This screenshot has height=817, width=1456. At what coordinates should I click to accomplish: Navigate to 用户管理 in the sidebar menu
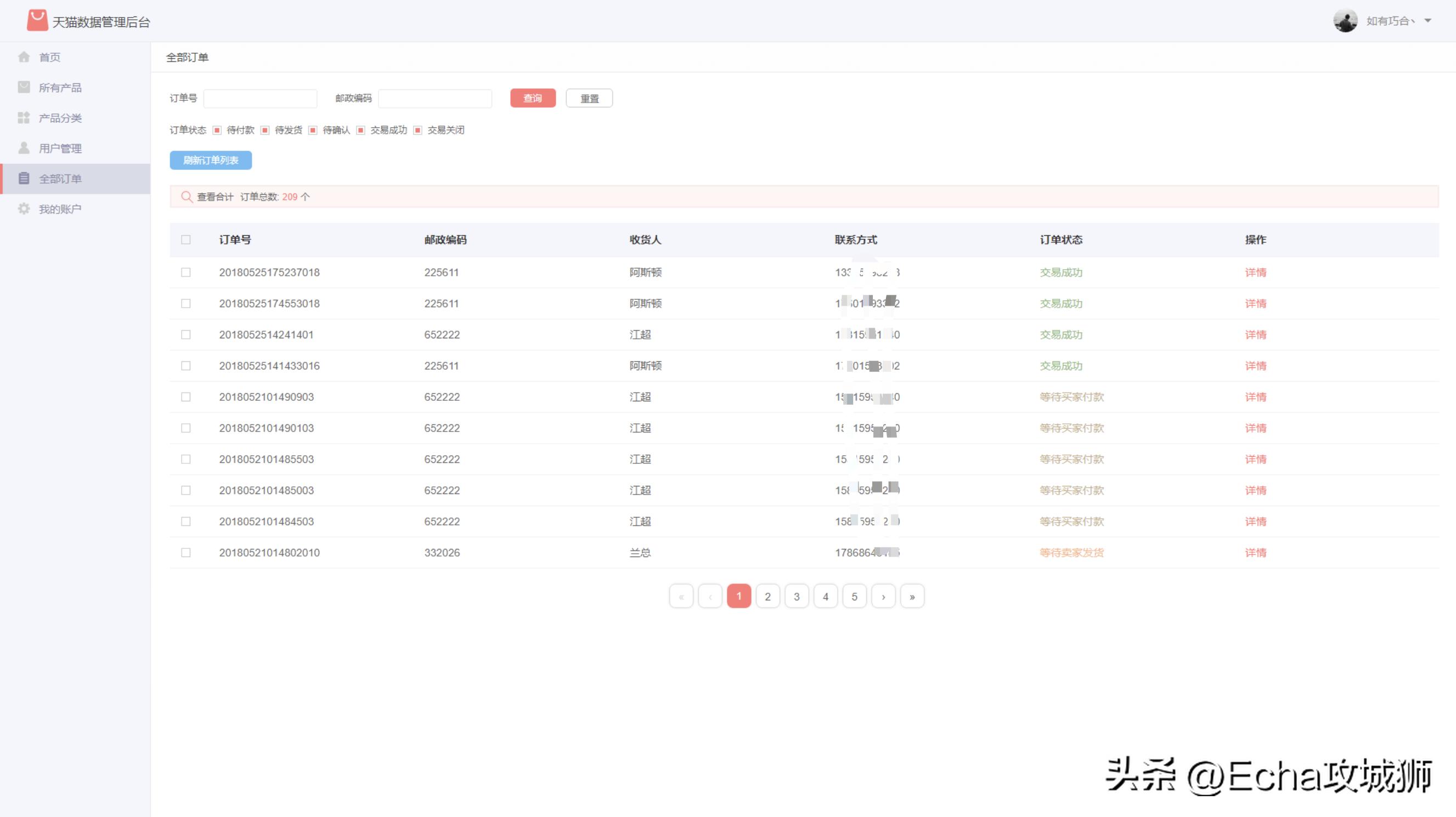(x=60, y=148)
